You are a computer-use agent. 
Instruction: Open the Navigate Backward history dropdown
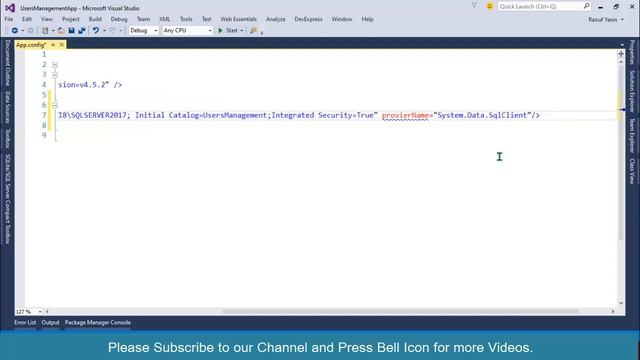click(22, 31)
